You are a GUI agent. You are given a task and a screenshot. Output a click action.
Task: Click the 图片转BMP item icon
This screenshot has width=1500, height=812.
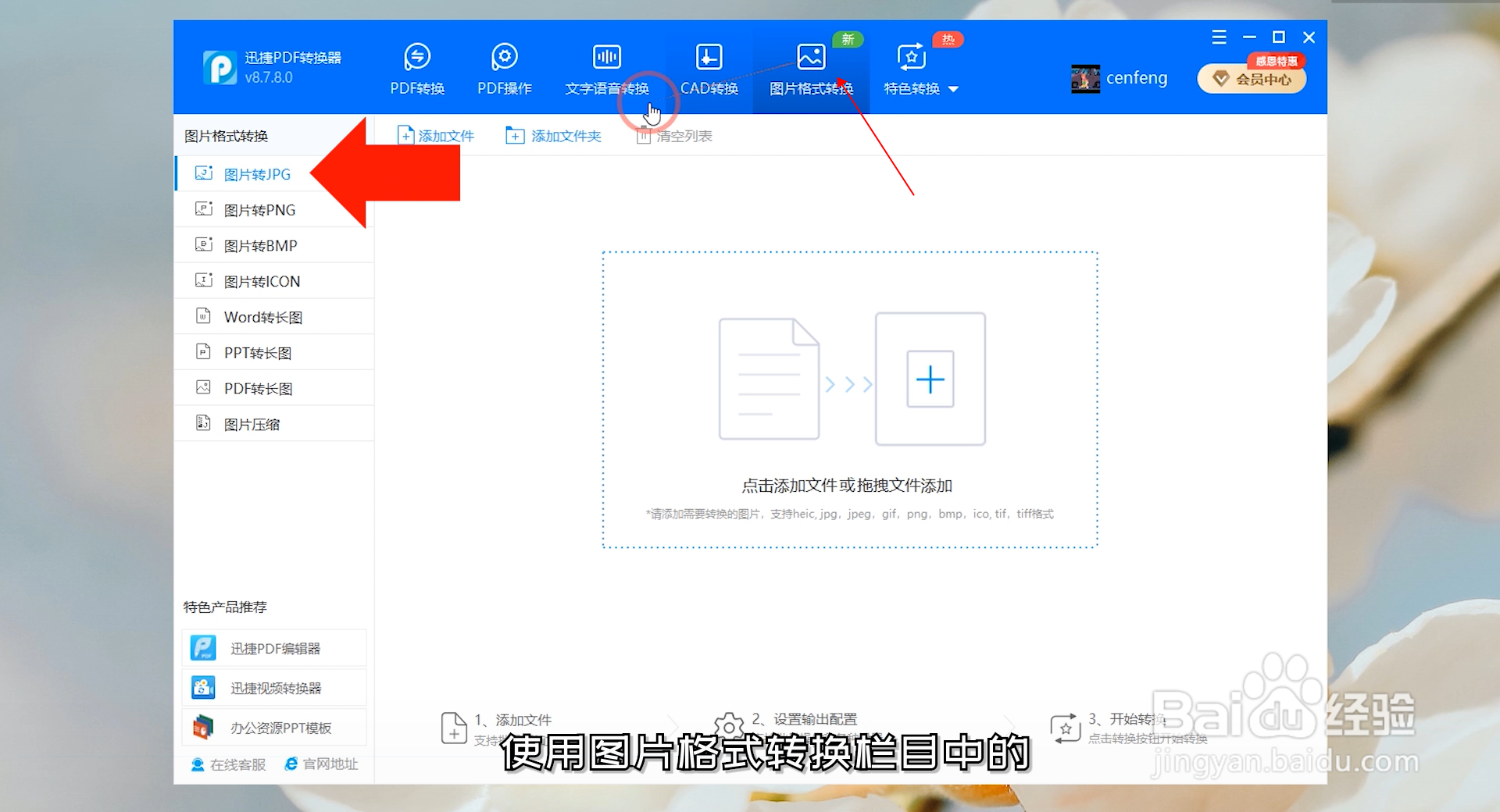[x=203, y=244]
